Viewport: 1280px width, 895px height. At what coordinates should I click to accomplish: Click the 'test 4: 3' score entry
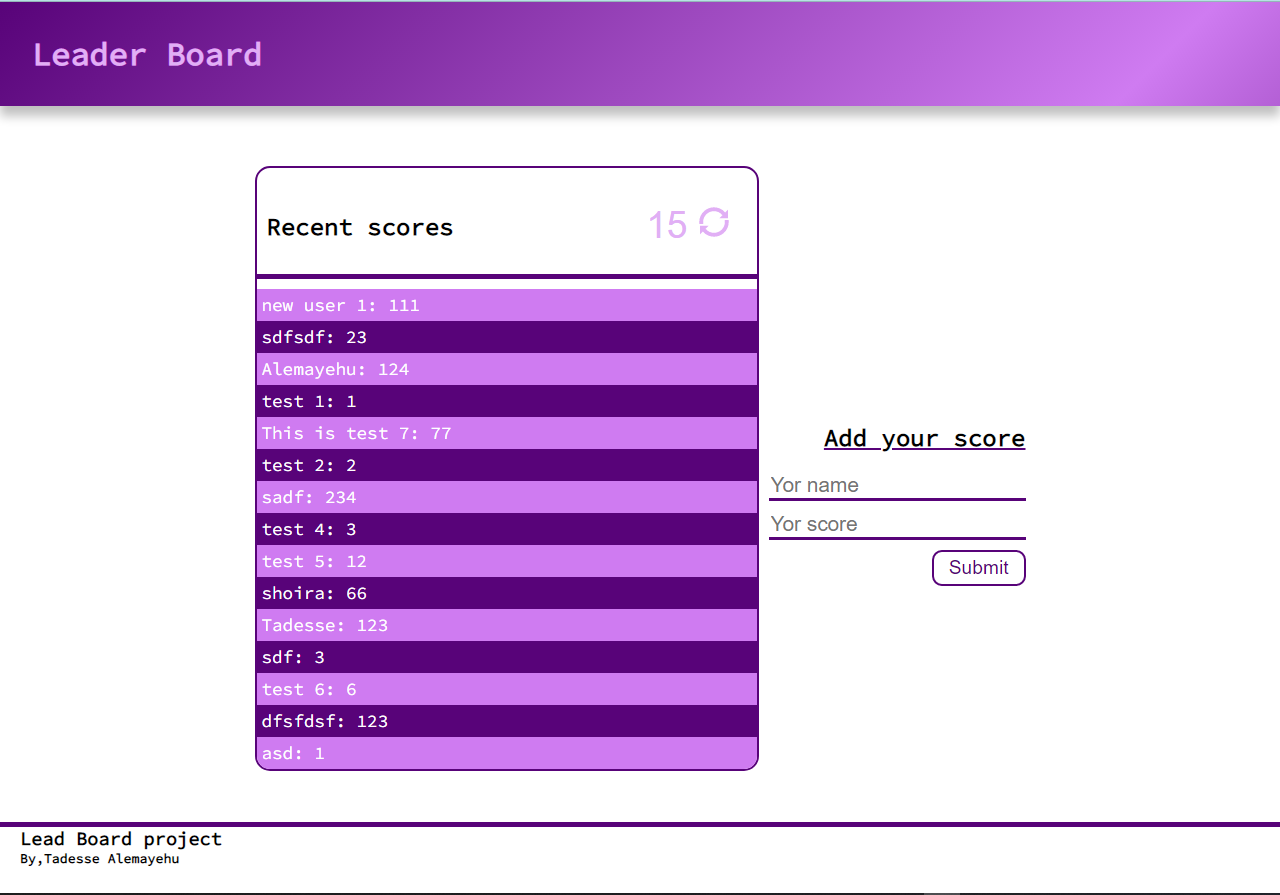pos(306,529)
